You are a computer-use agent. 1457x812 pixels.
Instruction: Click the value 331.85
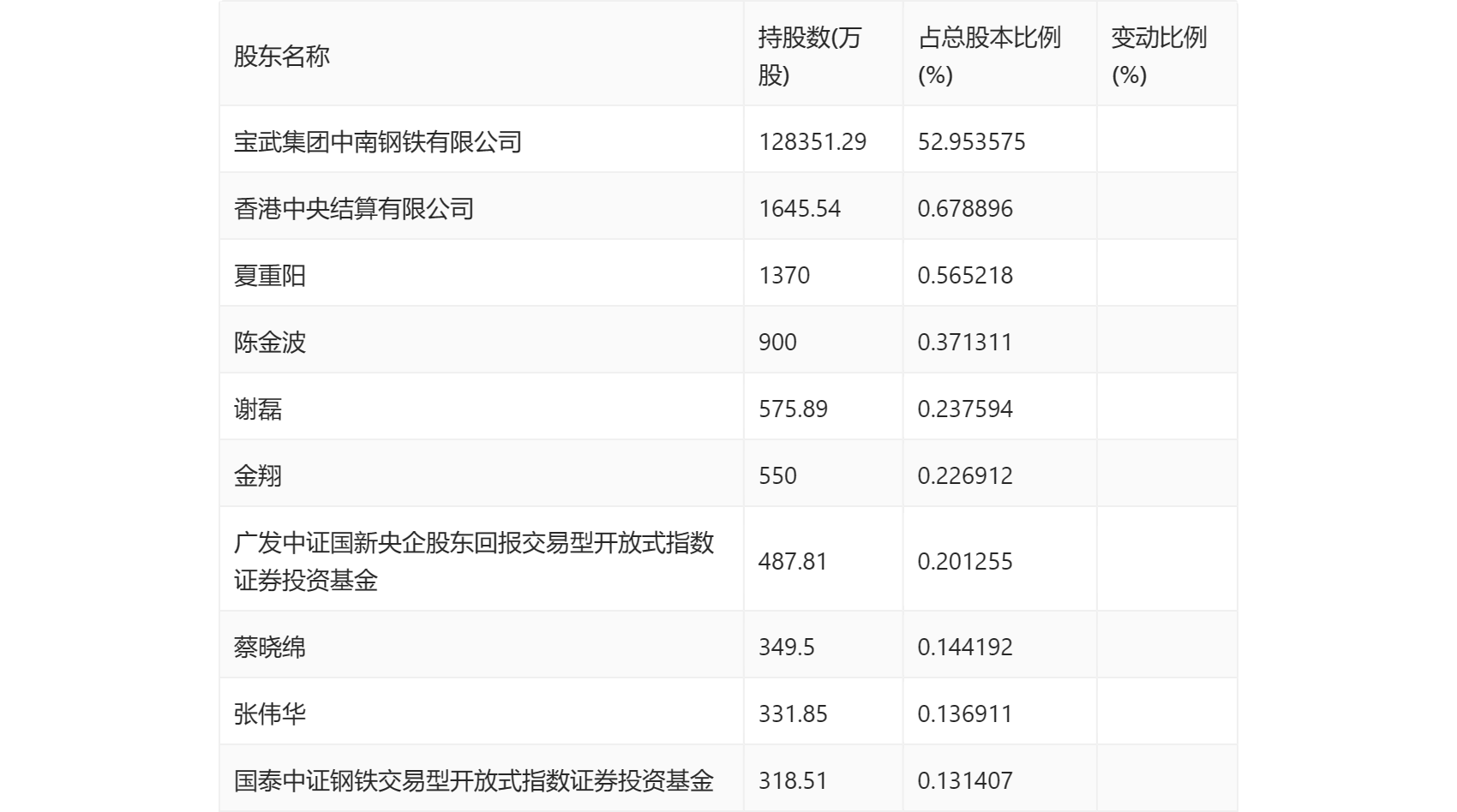(x=793, y=713)
